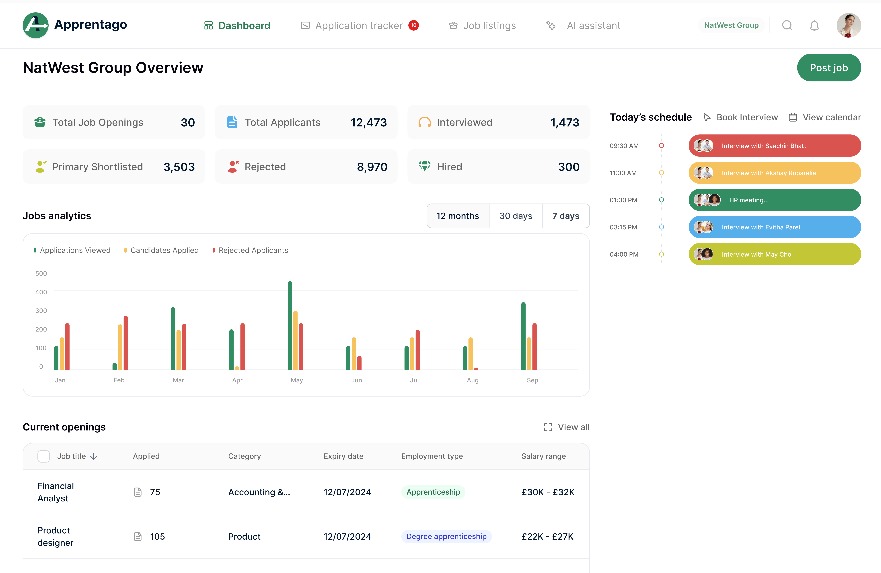The width and height of the screenshot is (881, 573).
Task: Toggle the select-all checkbox in table header
Action: pyautogui.click(x=43, y=456)
